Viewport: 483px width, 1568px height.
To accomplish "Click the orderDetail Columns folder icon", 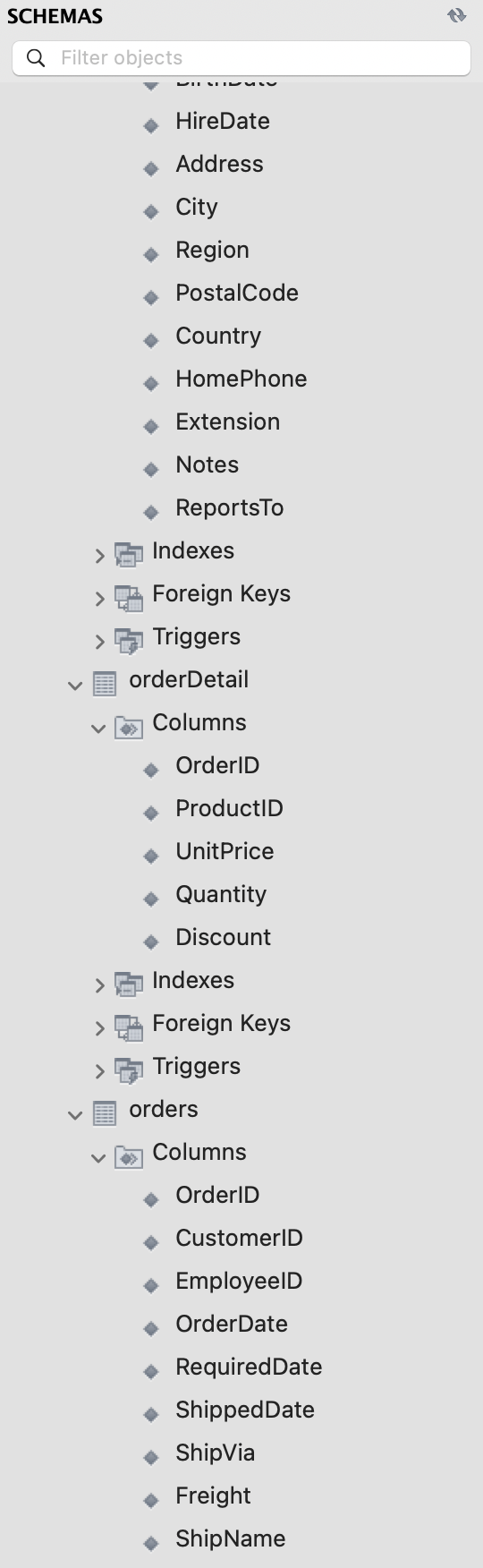I will pos(129,727).
